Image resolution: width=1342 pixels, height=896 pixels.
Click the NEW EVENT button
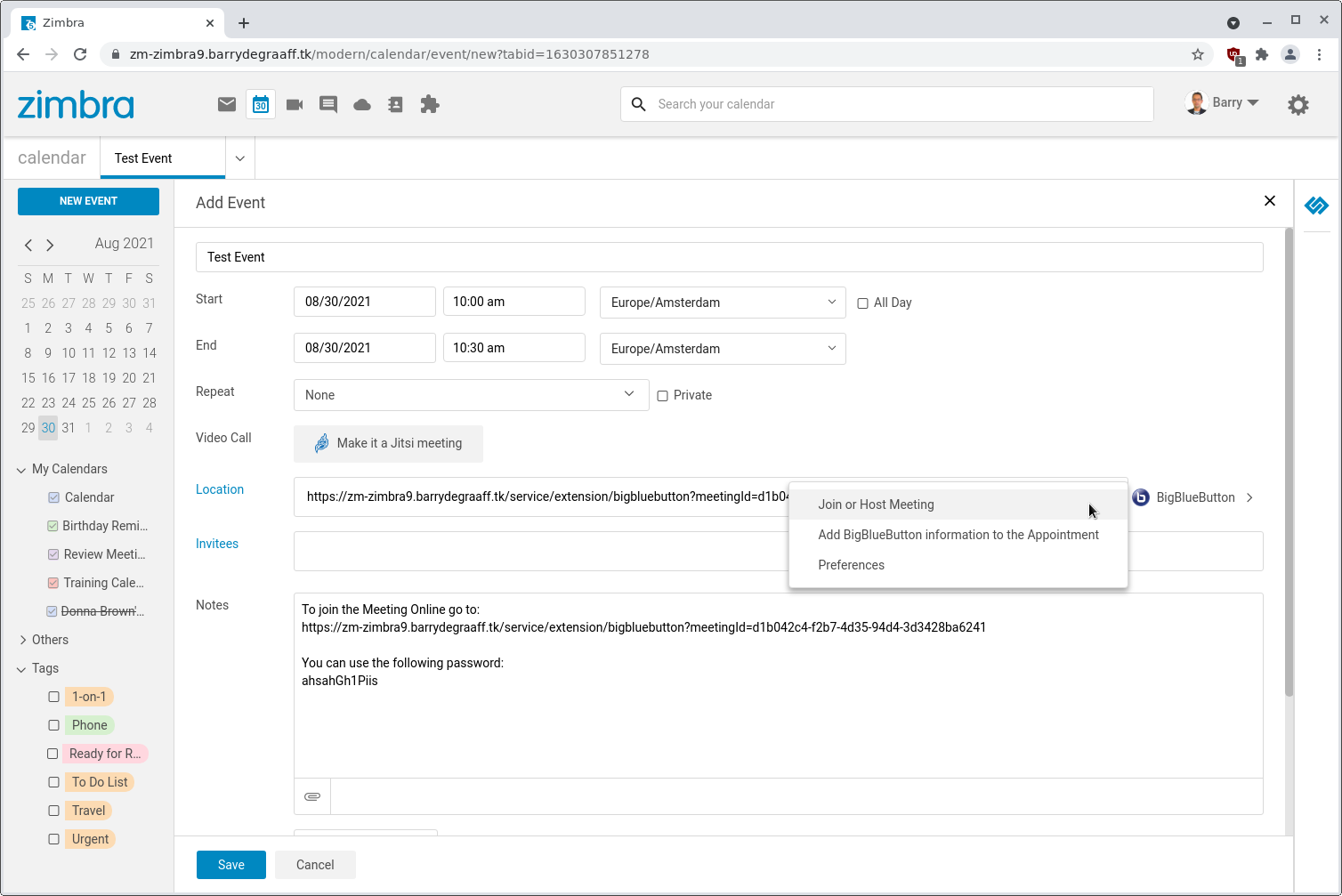(88, 201)
